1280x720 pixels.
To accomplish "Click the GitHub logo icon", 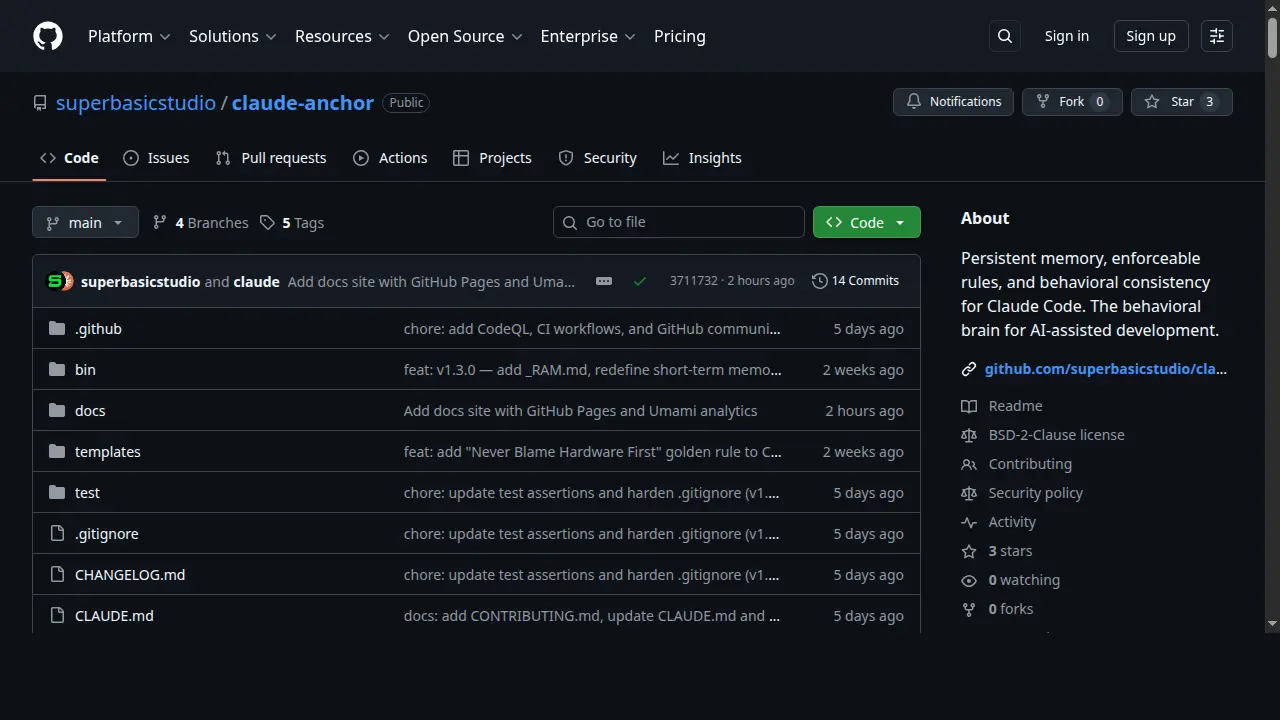I will pos(48,36).
